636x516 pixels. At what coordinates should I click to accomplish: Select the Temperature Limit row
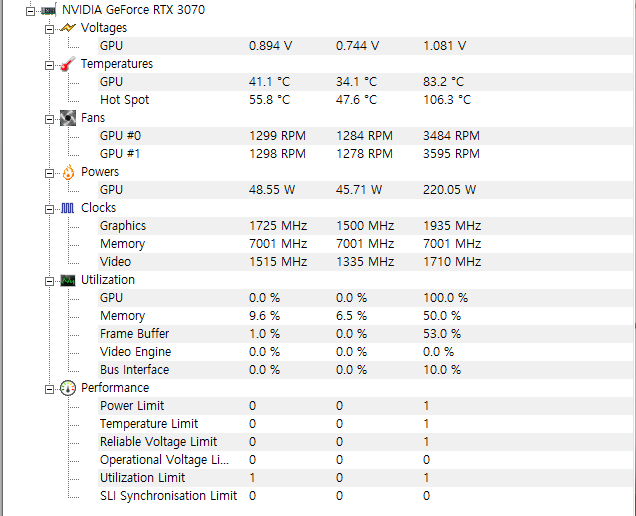tap(365, 424)
